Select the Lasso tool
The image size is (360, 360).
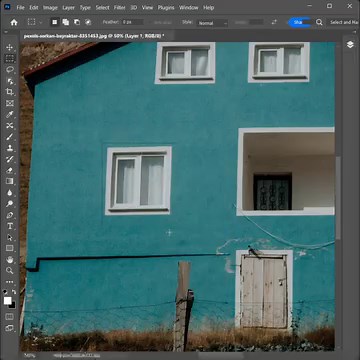(x=10, y=69)
